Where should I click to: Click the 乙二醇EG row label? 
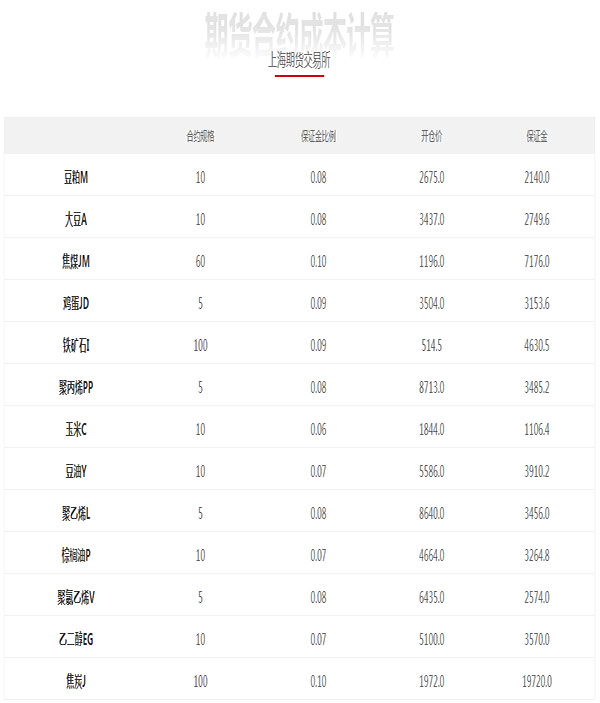pos(76,639)
